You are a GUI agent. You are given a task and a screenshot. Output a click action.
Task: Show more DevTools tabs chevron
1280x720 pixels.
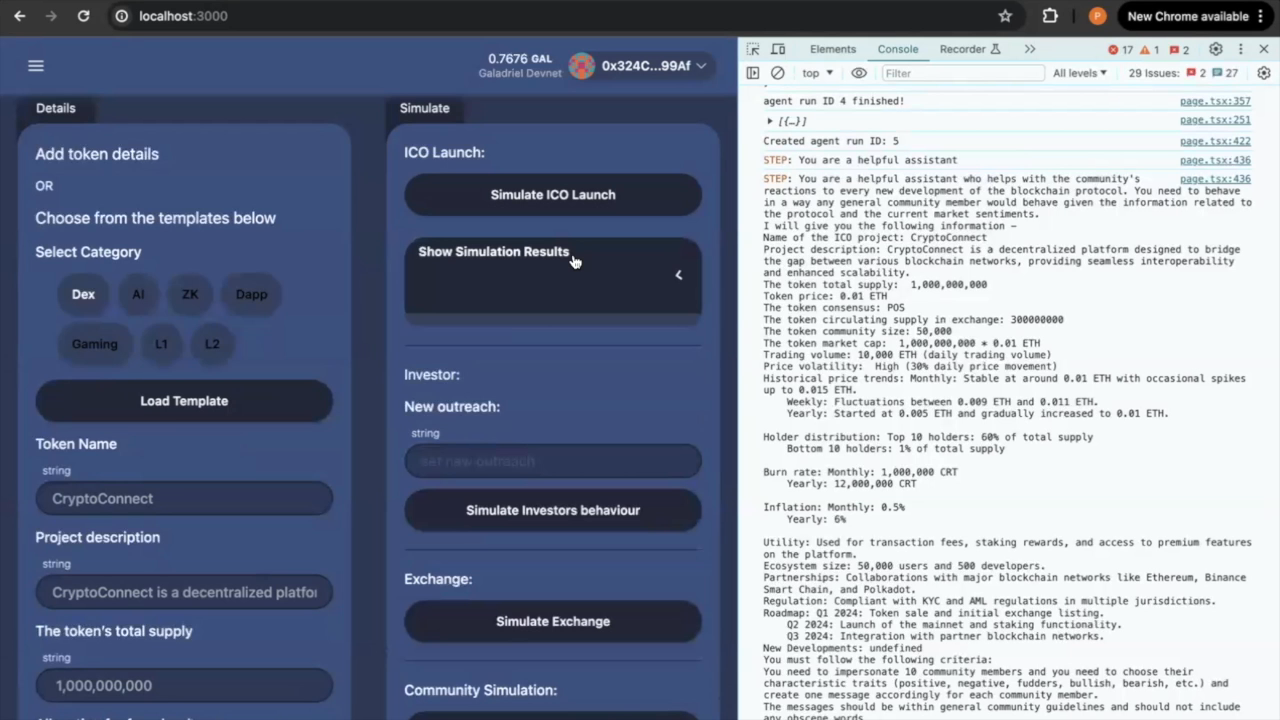point(1030,49)
